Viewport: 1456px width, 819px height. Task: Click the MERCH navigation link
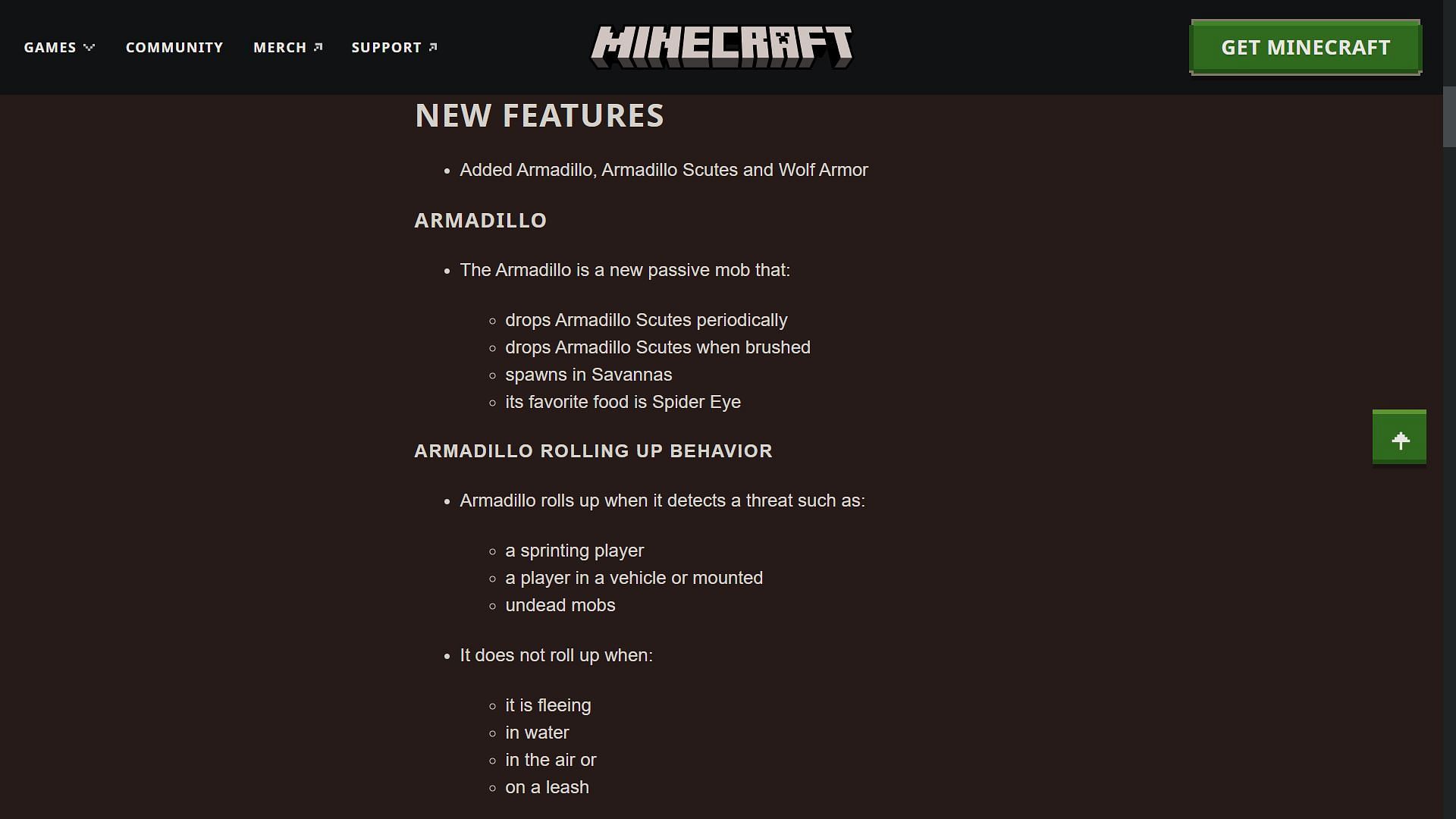point(288,47)
